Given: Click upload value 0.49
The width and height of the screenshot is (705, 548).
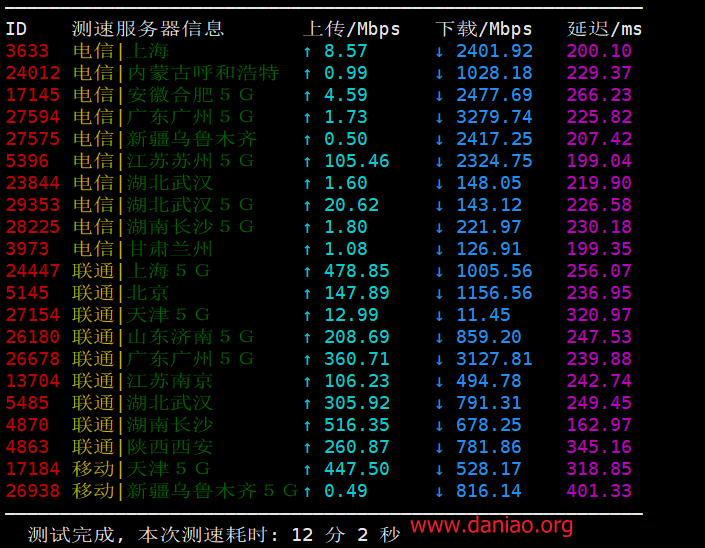Looking at the screenshot, I should [x=346, y=491].
